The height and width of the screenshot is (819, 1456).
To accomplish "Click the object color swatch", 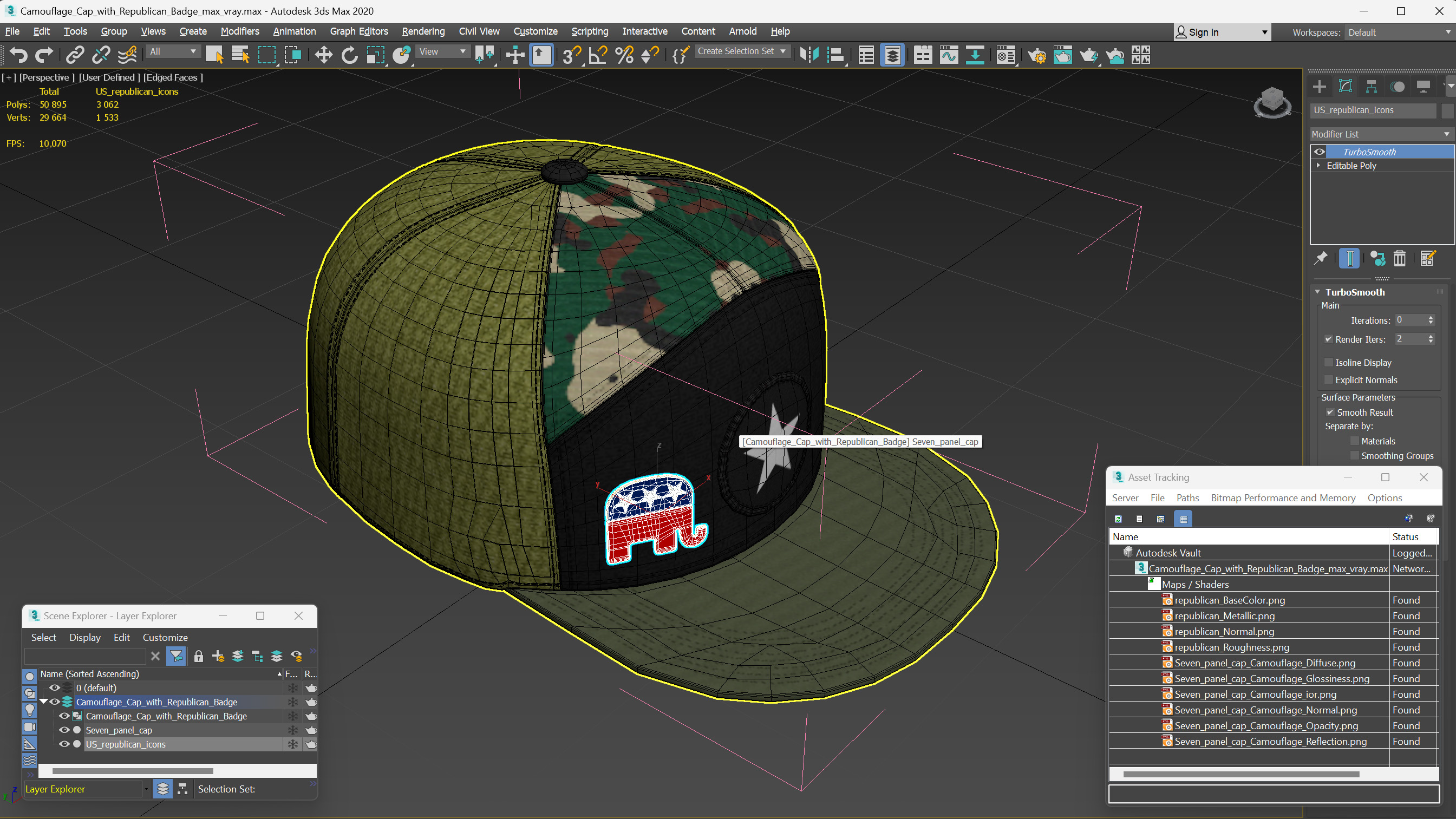I will coord(1447,110).
